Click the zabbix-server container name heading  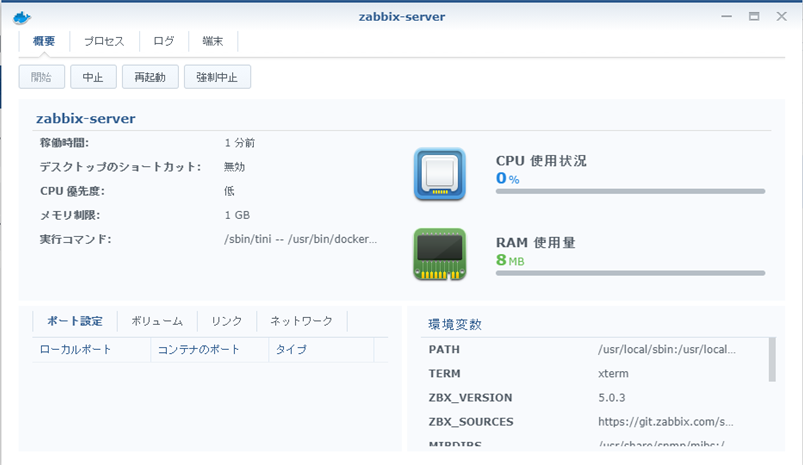86,119
